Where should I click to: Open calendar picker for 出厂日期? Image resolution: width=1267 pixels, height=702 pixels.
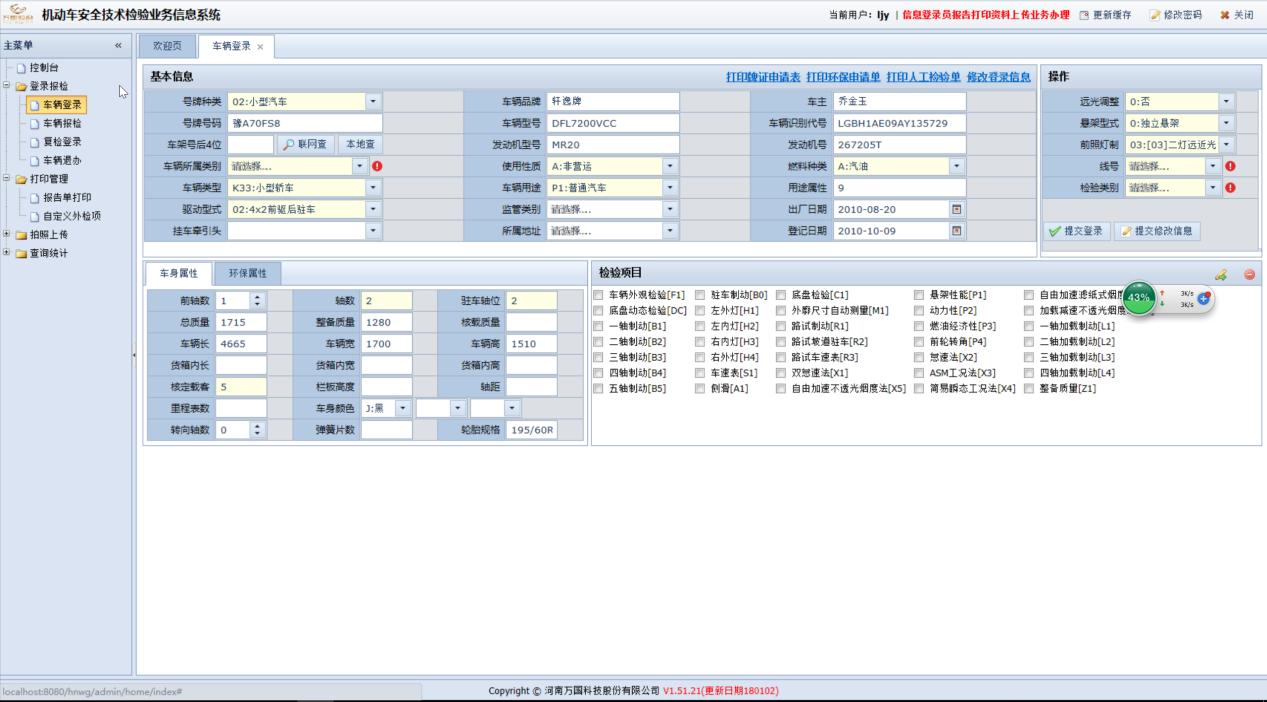(x=956, y=209)
